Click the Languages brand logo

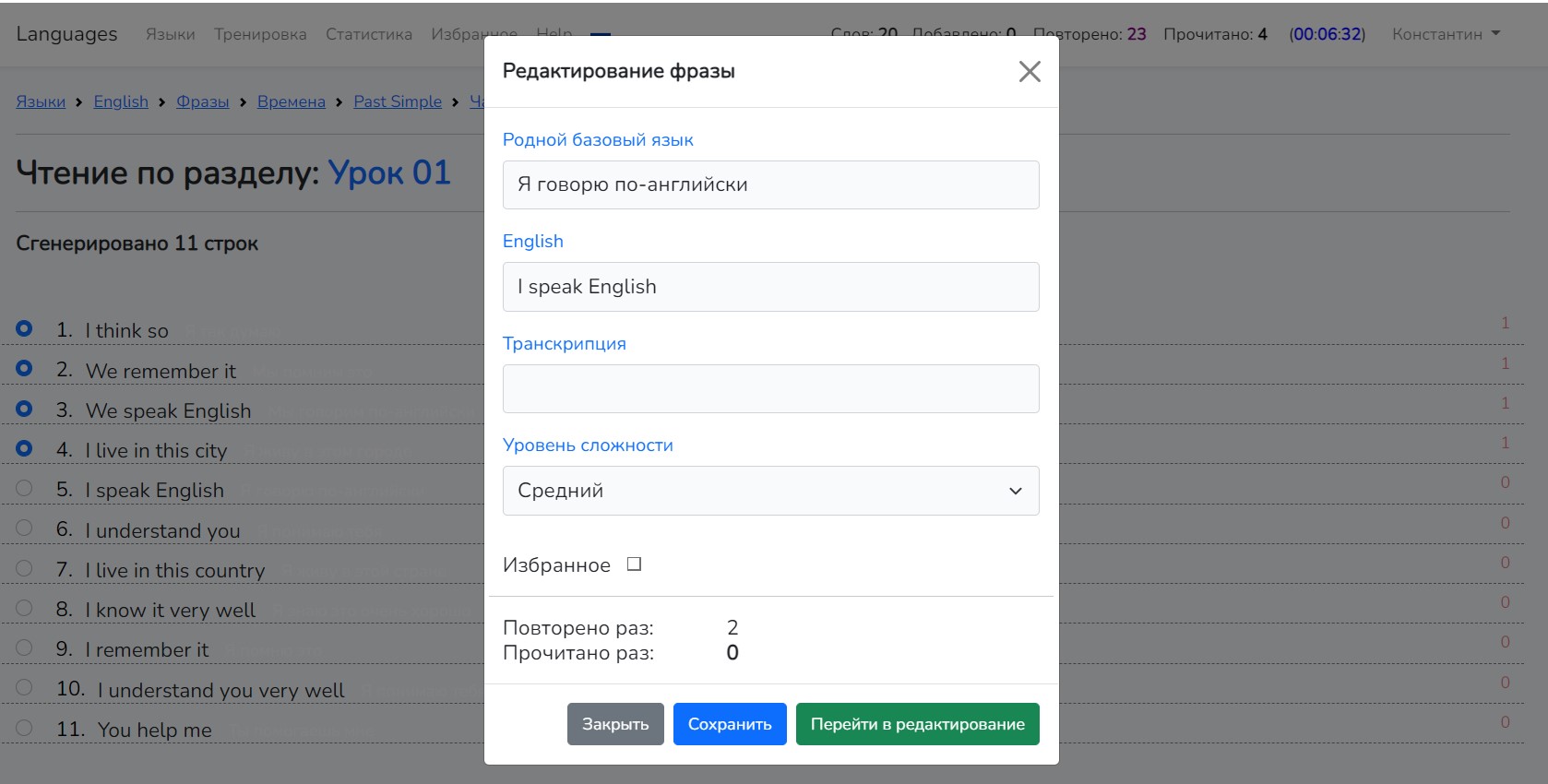pyautogui.click(x=66, y=34)
